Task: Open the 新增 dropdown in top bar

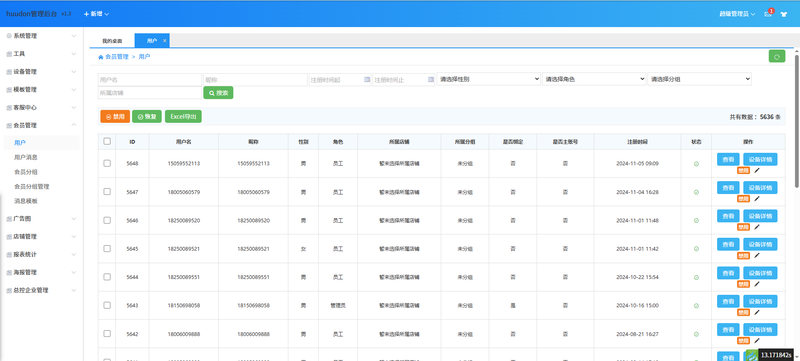Action: (96, 14)
